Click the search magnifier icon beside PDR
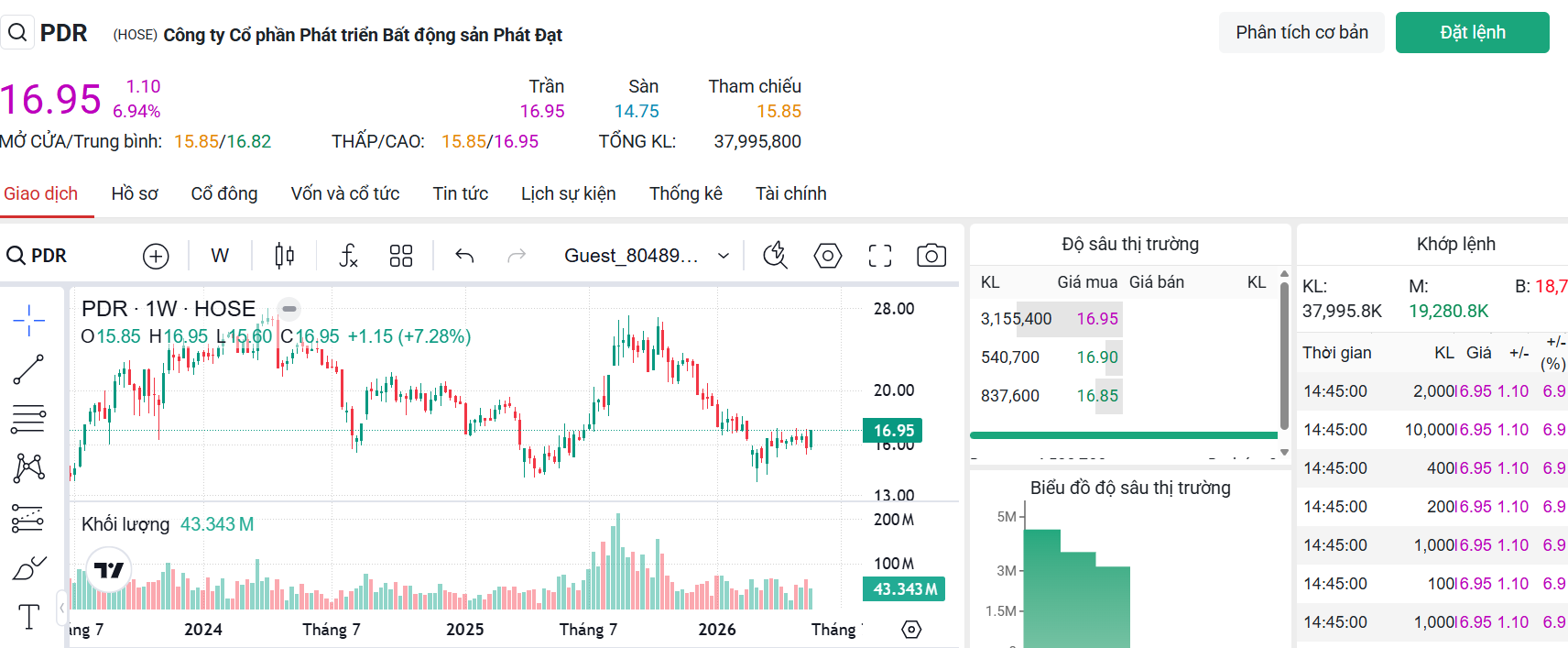The height and width of the screenshot is (648, 1568). tap(17, 33)
